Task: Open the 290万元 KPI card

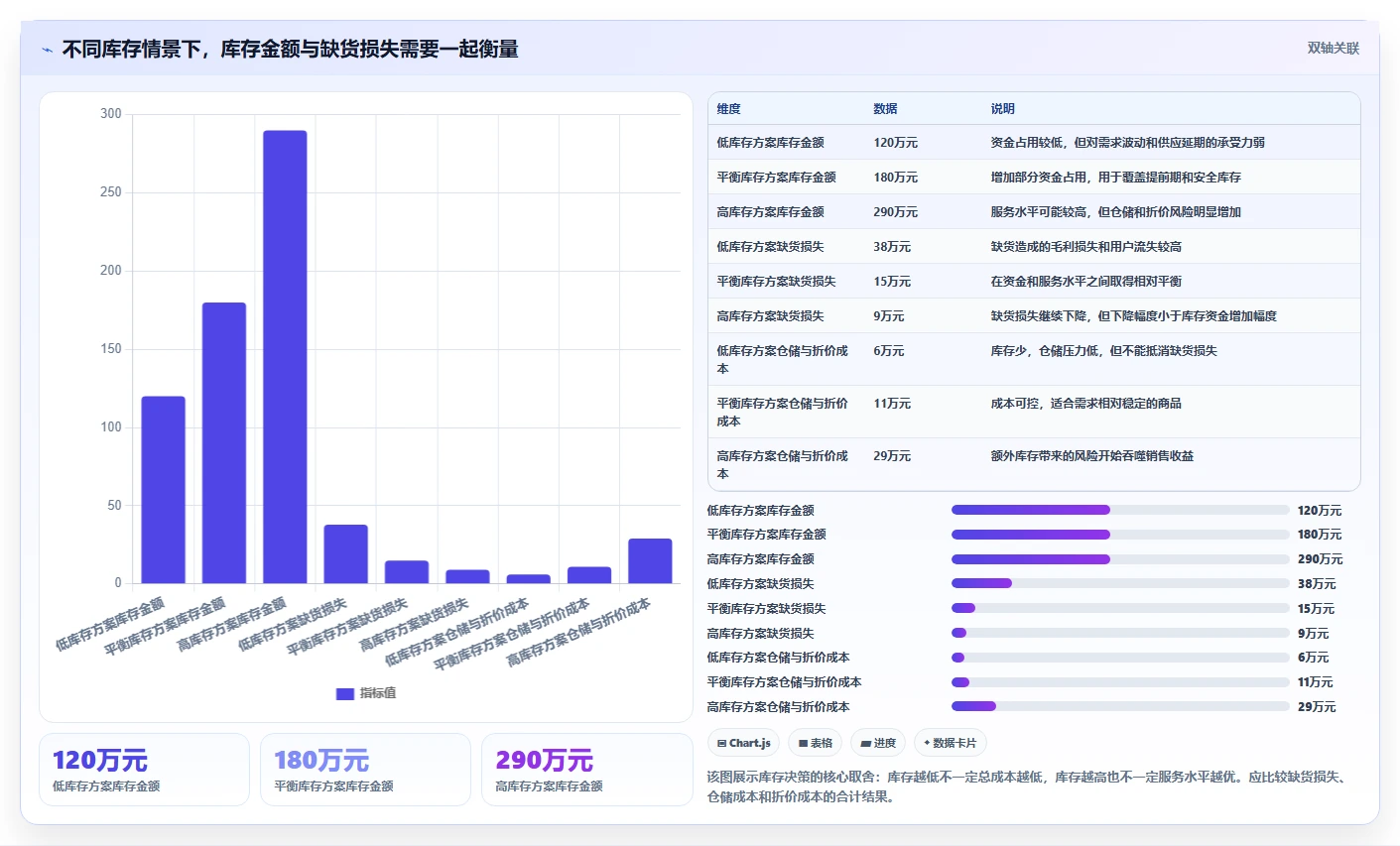Action: point(586,770)
